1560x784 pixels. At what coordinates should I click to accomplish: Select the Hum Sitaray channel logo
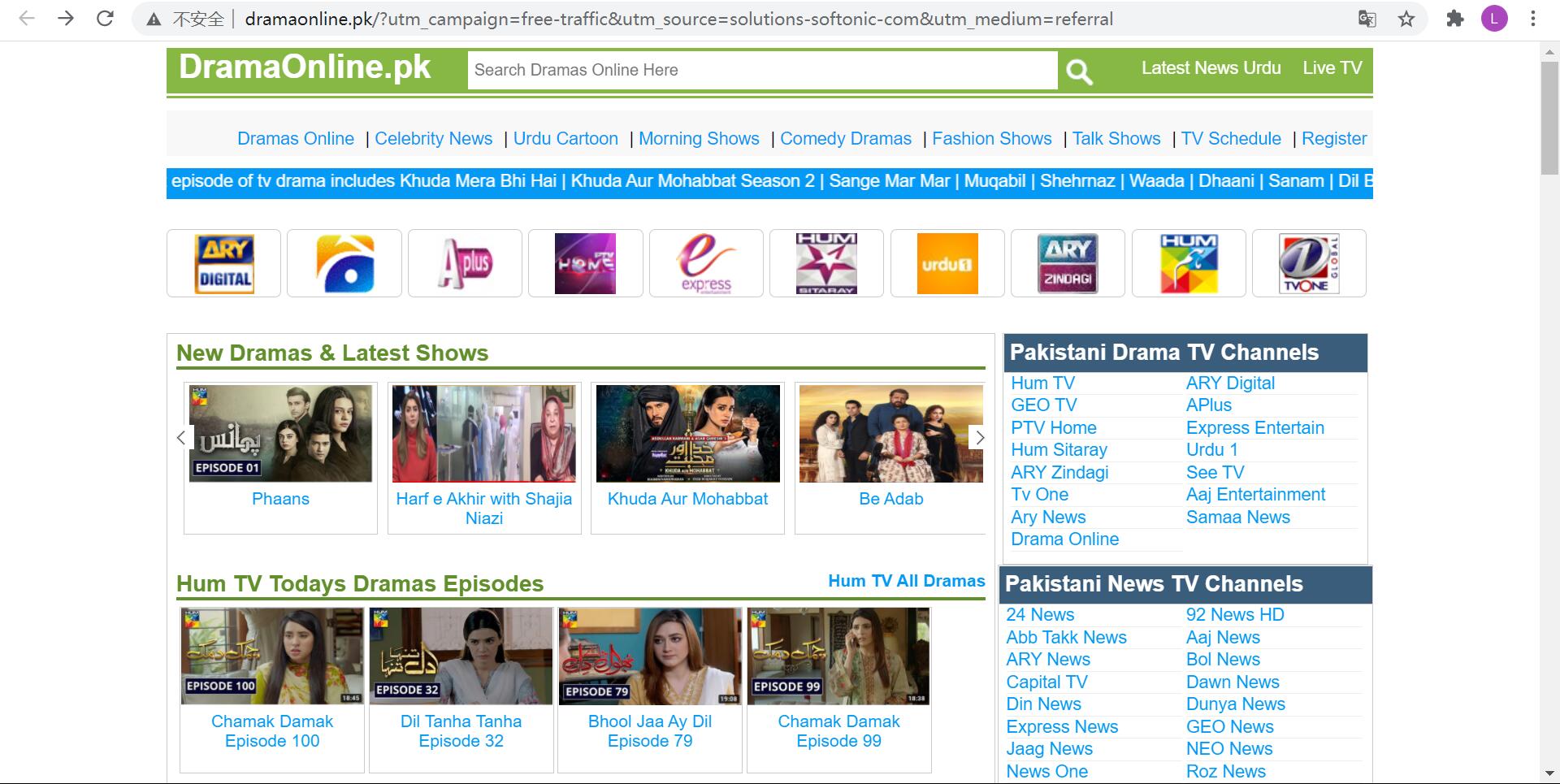click(826, 262)
